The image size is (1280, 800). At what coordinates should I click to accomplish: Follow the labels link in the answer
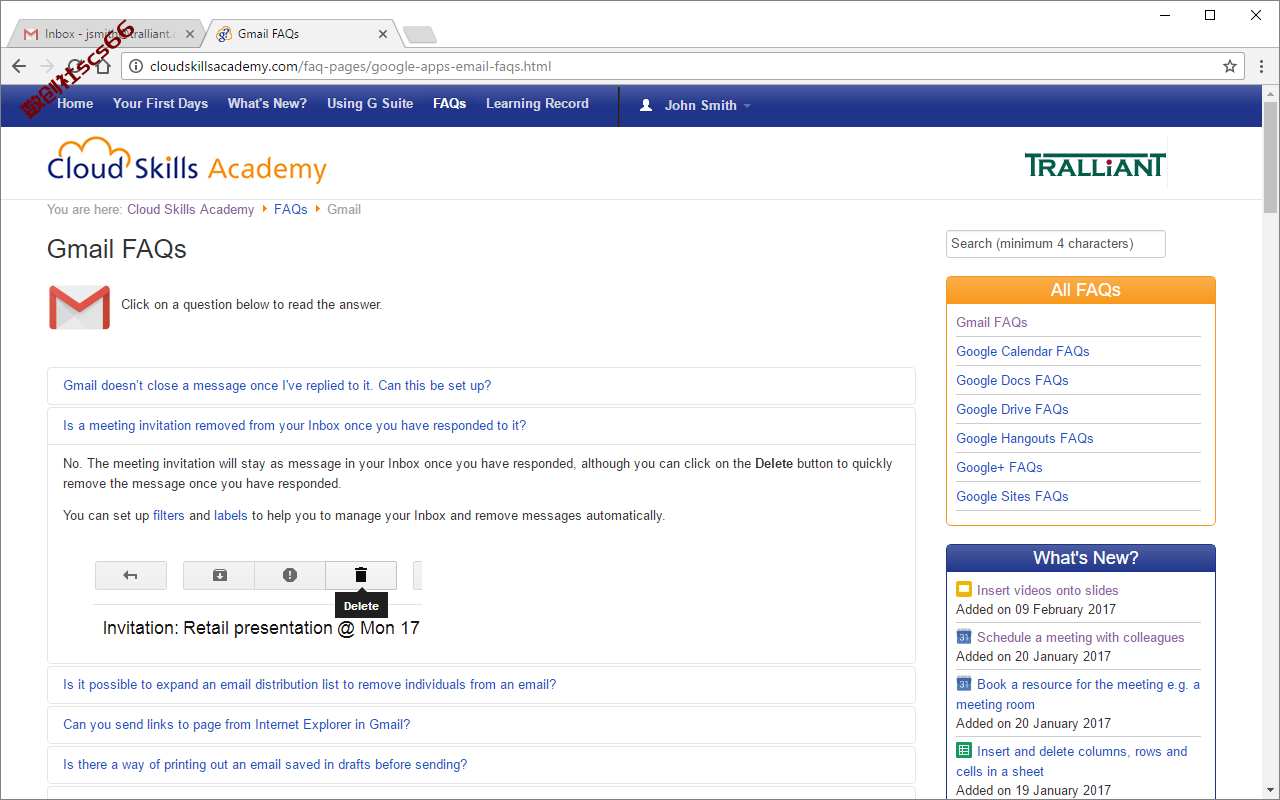click(231, 516)
